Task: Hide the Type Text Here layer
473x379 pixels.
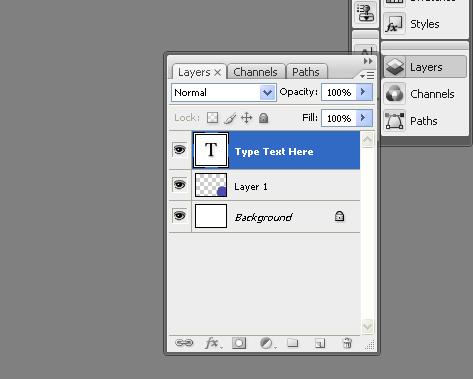Action: [180, 150]
